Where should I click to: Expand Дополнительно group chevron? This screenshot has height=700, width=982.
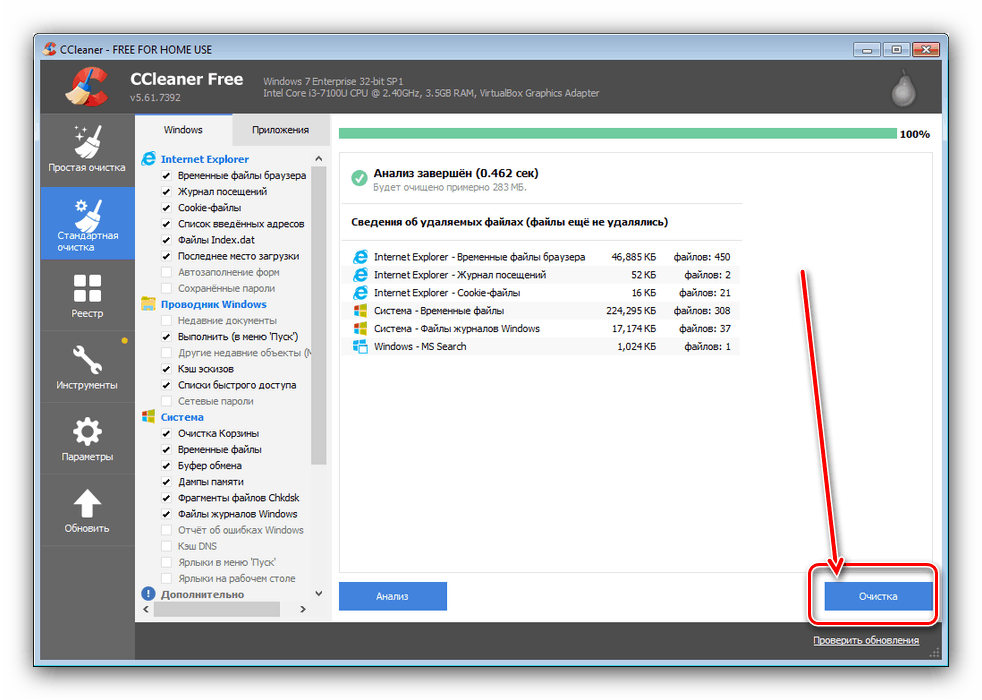(x=319, y=594)
